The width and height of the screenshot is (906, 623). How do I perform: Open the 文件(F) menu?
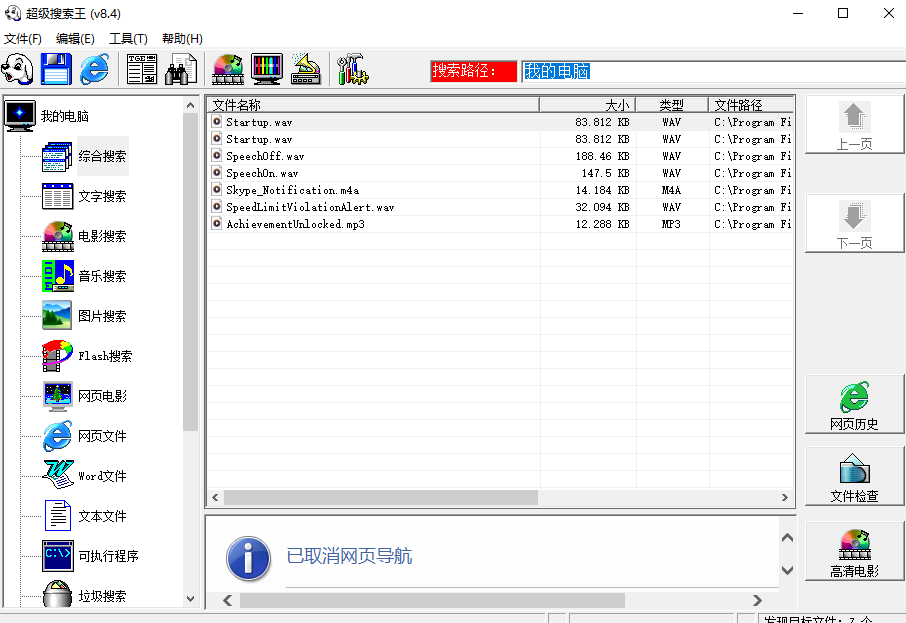point(23,39)
